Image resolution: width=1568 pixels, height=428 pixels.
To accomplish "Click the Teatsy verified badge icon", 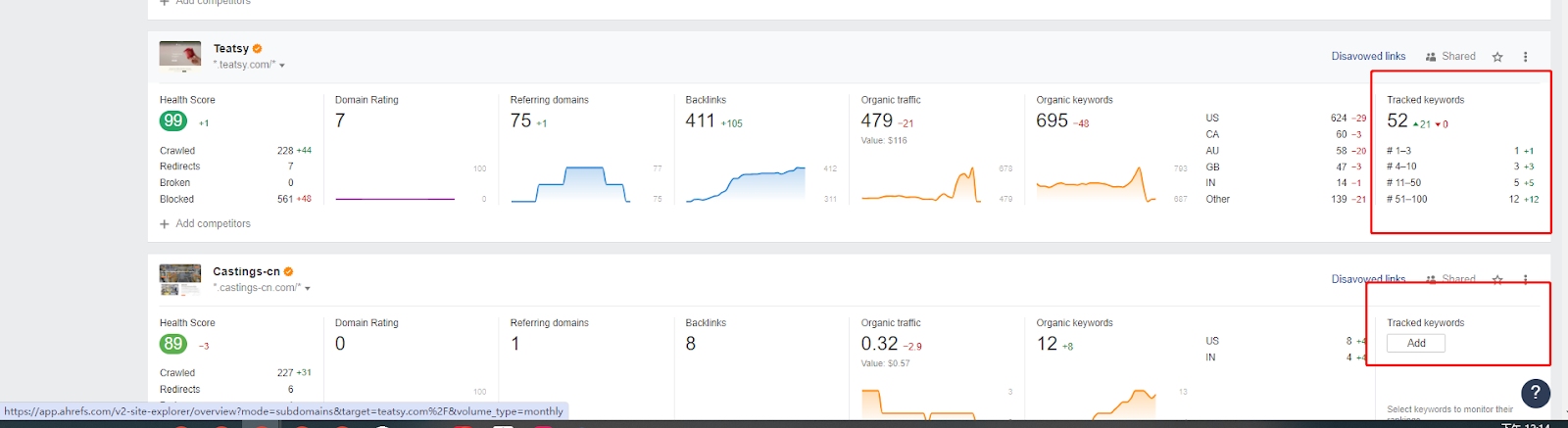I will tap(257, 48).
